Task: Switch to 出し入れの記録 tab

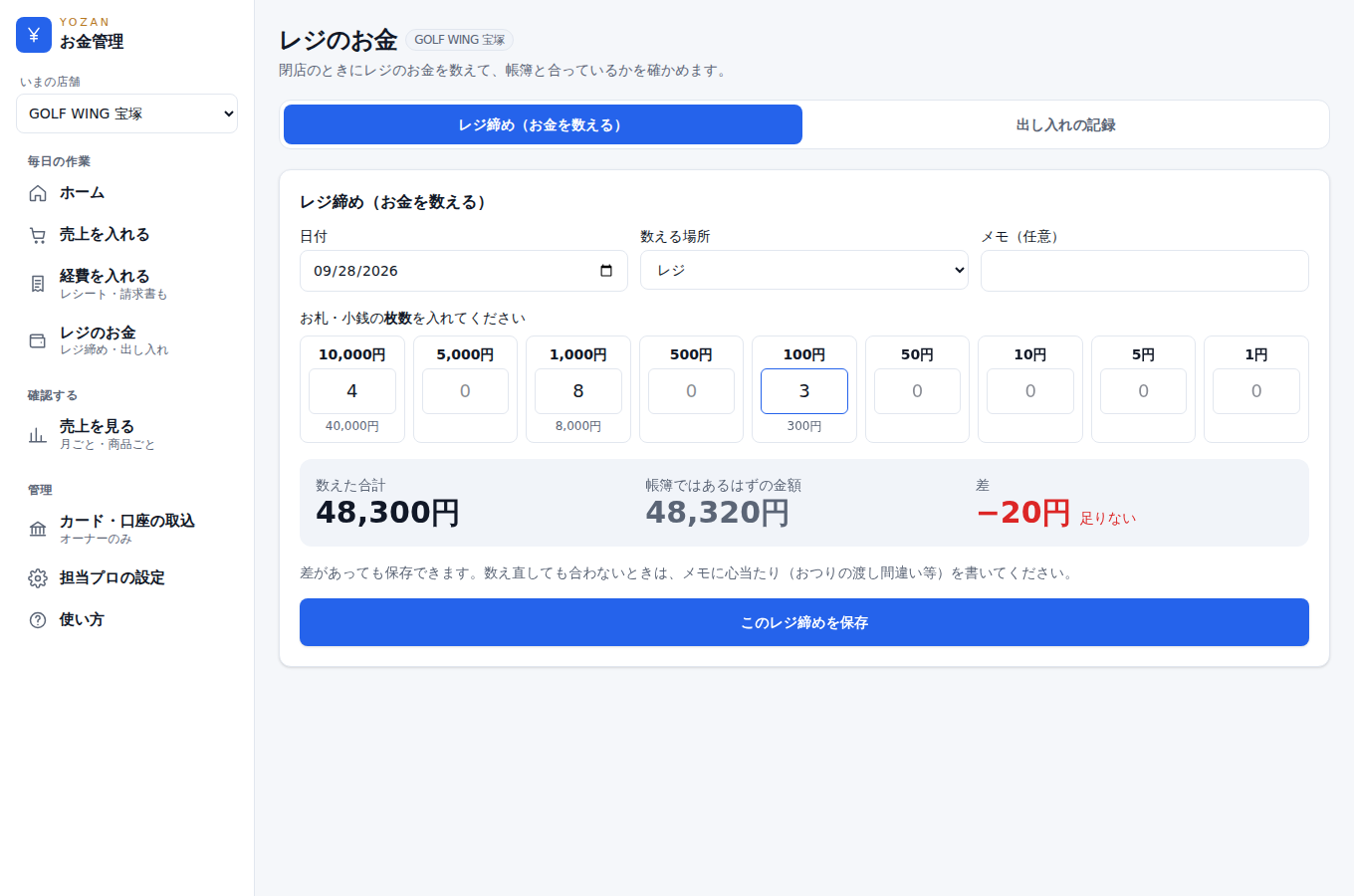Action: tap(1065, 124)
